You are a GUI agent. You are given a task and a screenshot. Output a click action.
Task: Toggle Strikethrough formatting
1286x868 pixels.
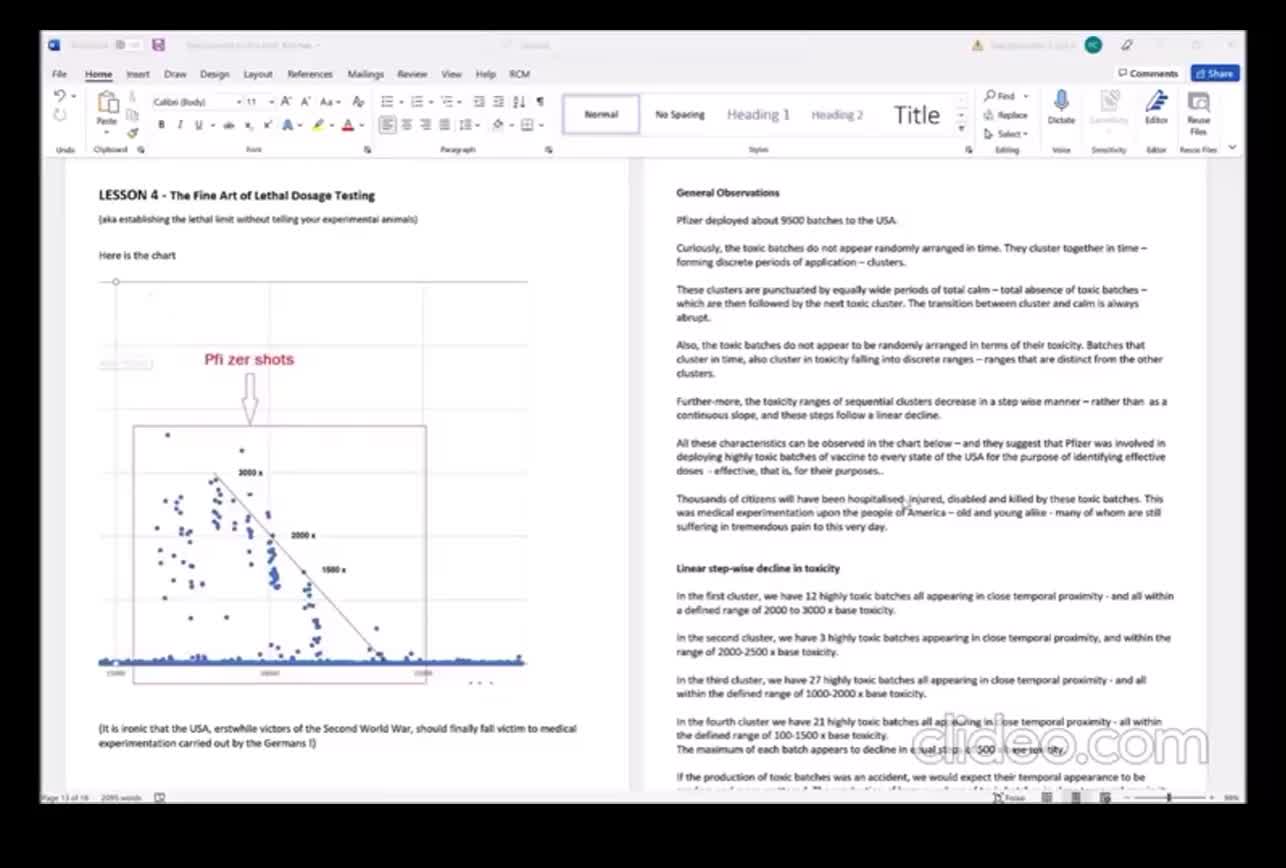point(229,125)
